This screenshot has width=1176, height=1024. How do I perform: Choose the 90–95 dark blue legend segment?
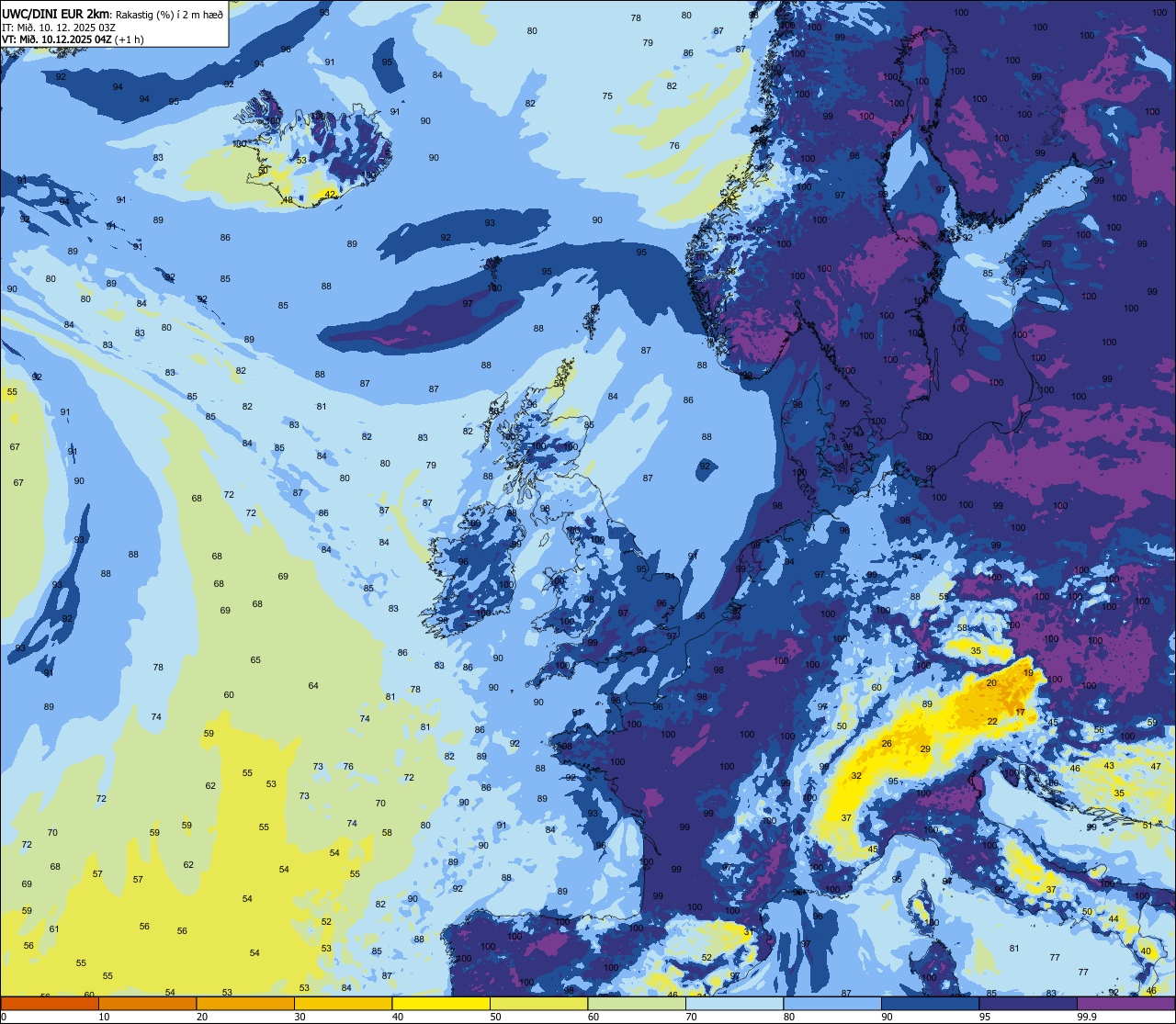click(930, 1003)
